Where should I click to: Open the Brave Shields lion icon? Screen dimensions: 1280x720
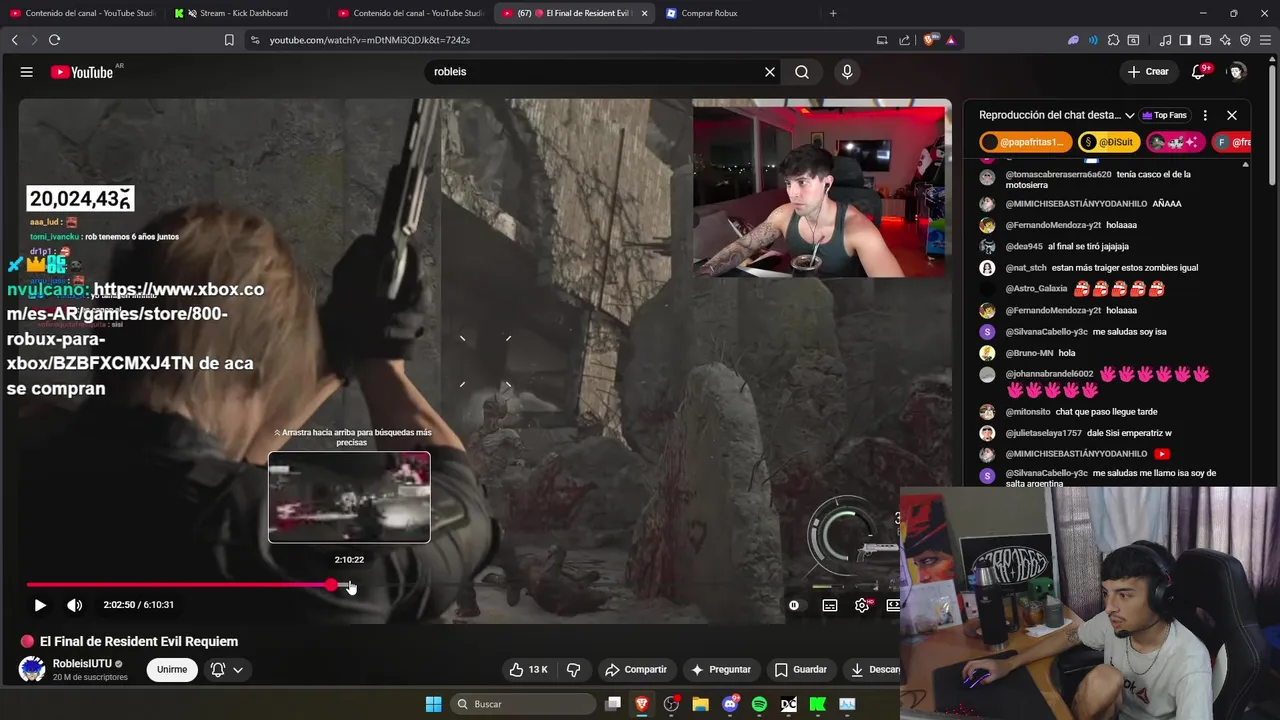tap(930, 40)
